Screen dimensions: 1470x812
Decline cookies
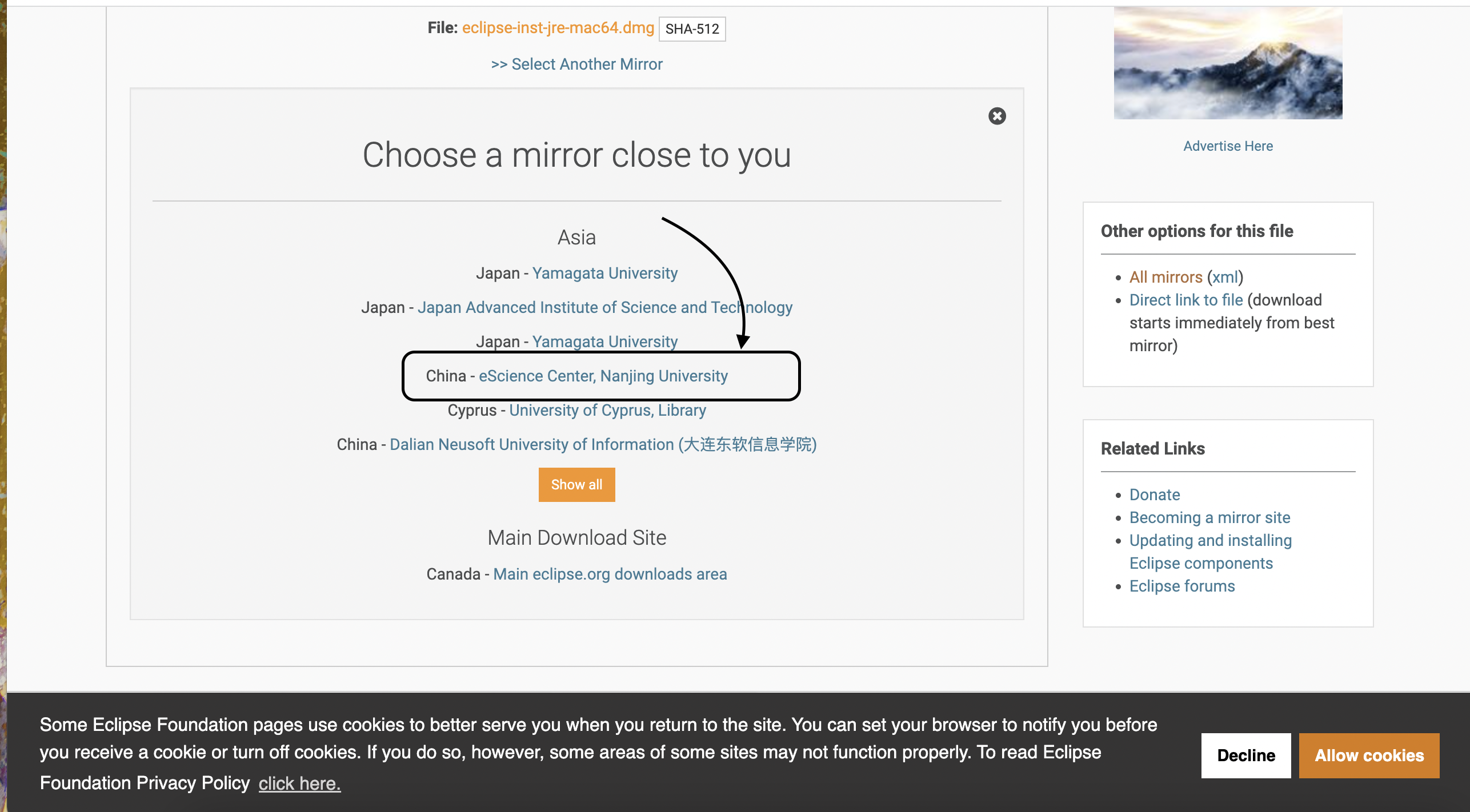[1245, 755]
